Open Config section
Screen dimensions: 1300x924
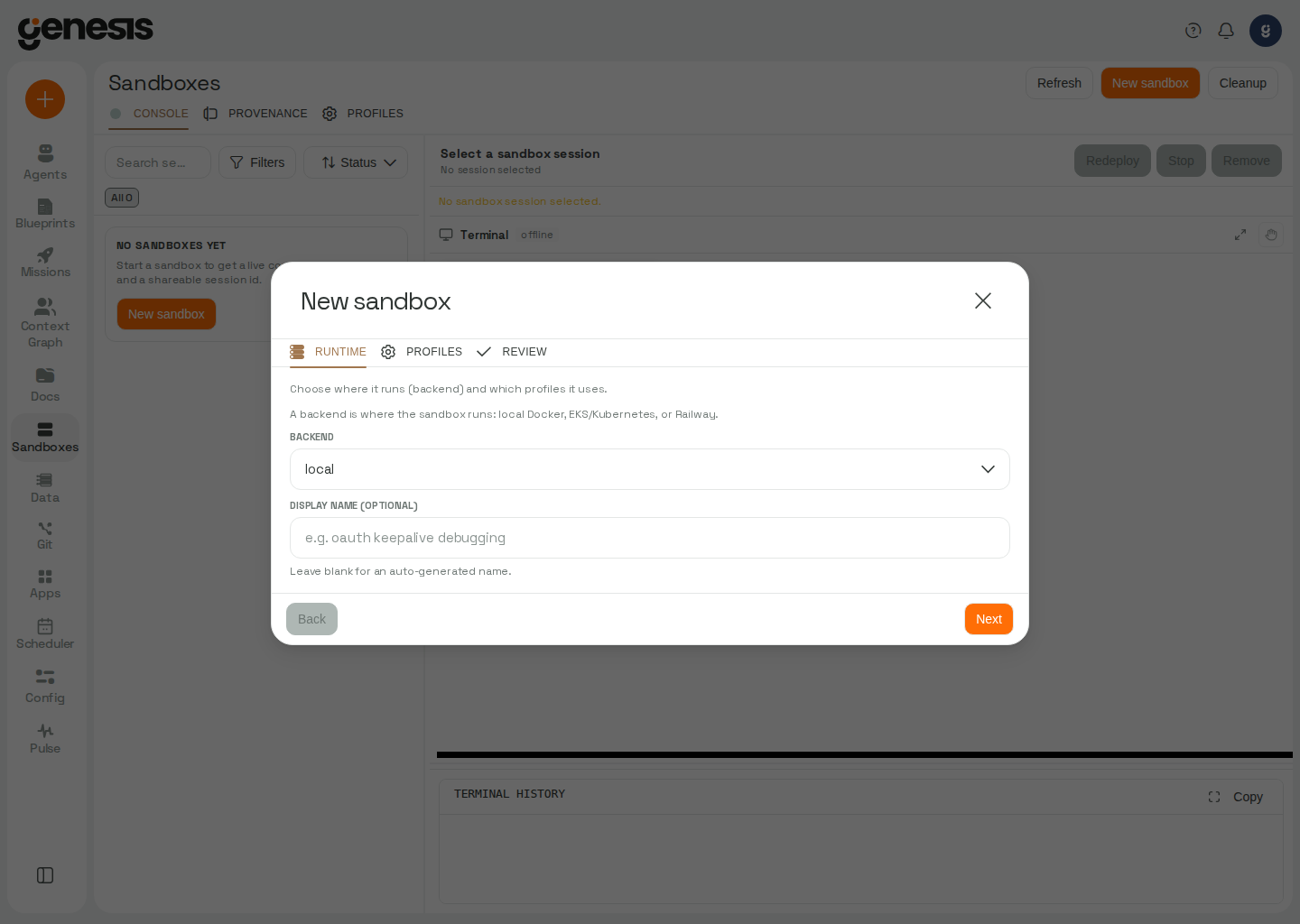45,687
